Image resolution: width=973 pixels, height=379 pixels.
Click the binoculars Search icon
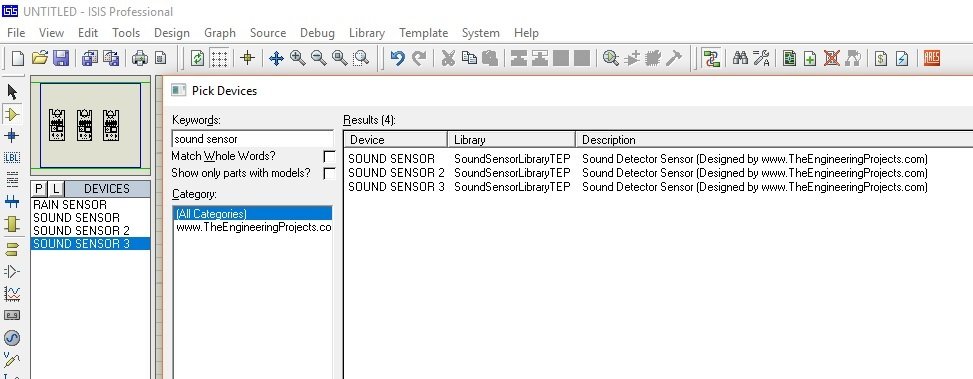pos(740,58)
